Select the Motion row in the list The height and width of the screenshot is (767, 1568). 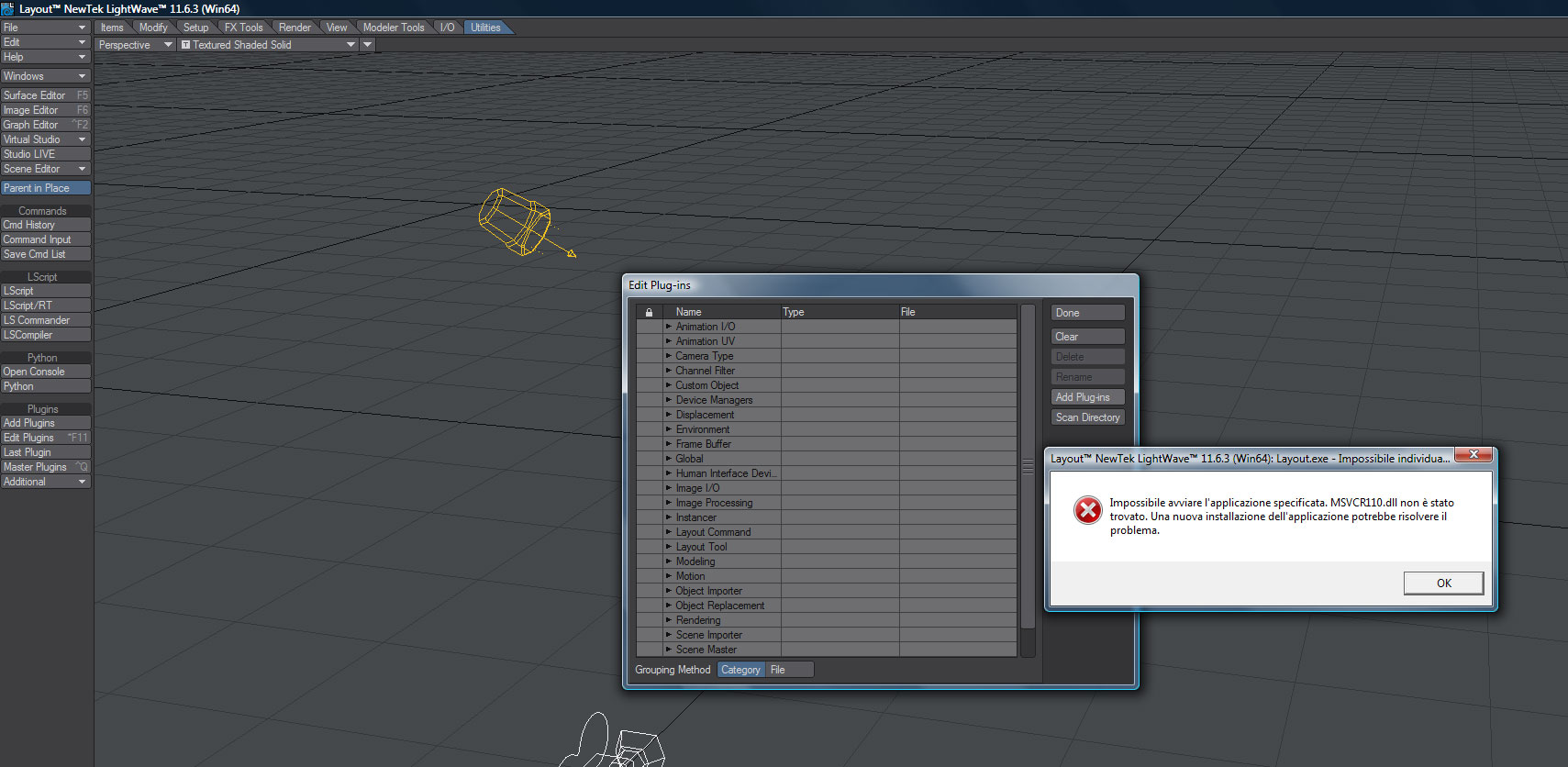(827, 576)
